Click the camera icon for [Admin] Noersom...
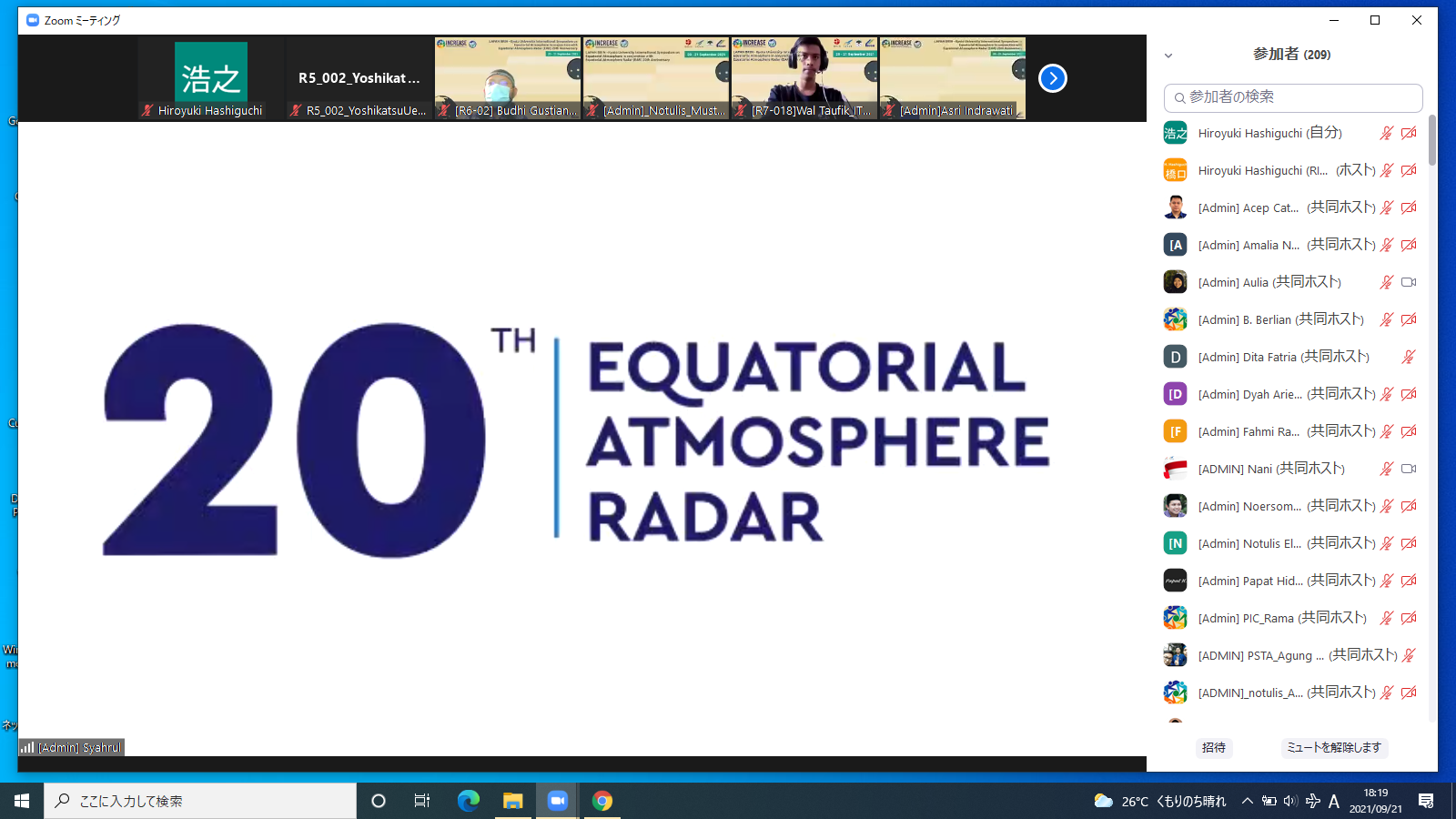Image resolution: width=1456 pixels, height=819 pixels. click(1409, 506)
